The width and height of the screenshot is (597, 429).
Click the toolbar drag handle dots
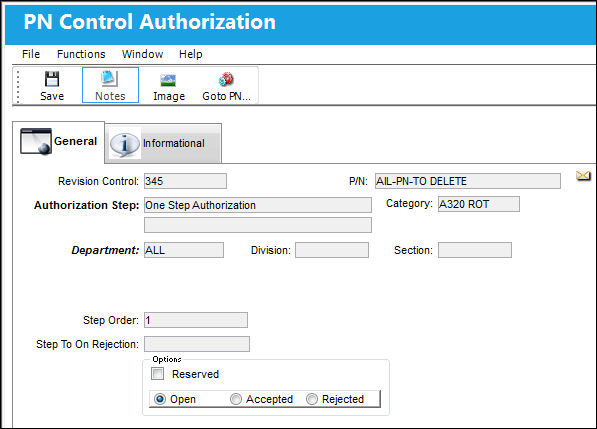pos(18,86)
